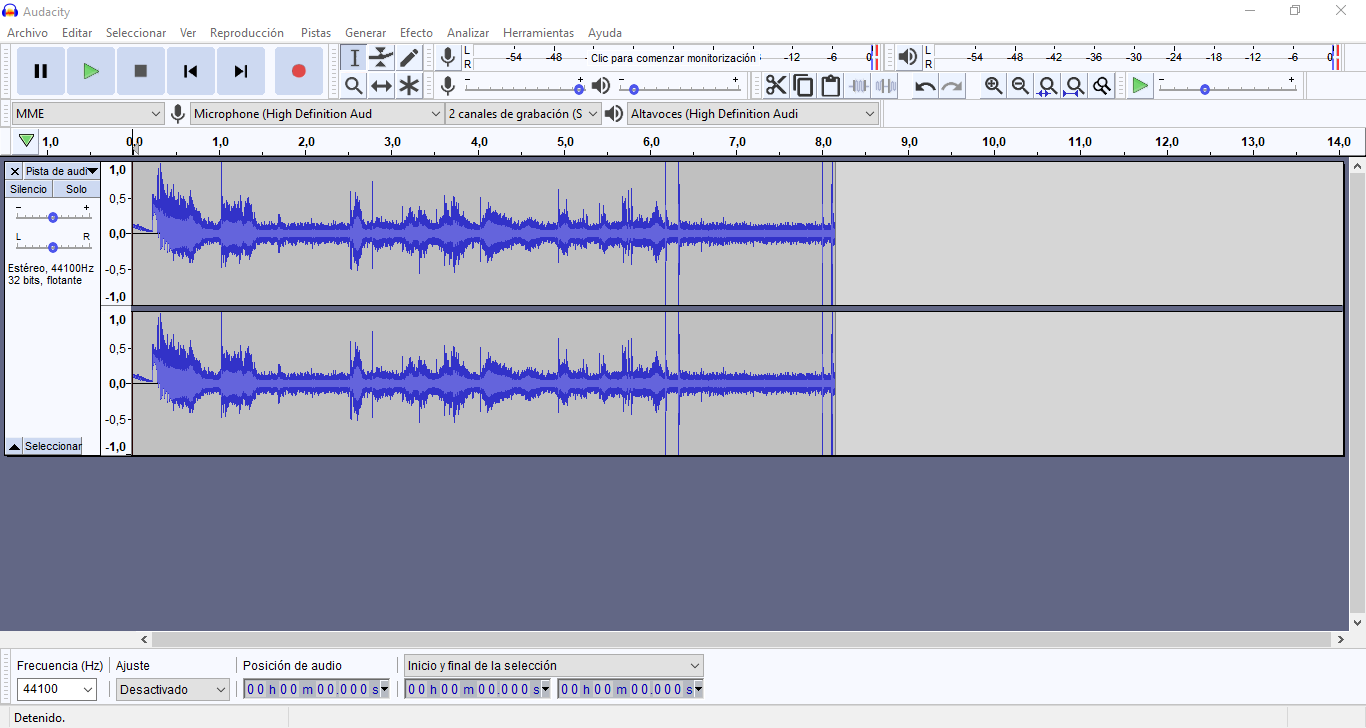1366x728 pixels.
Task: Click the Copy icon
Action: point(803,86)
